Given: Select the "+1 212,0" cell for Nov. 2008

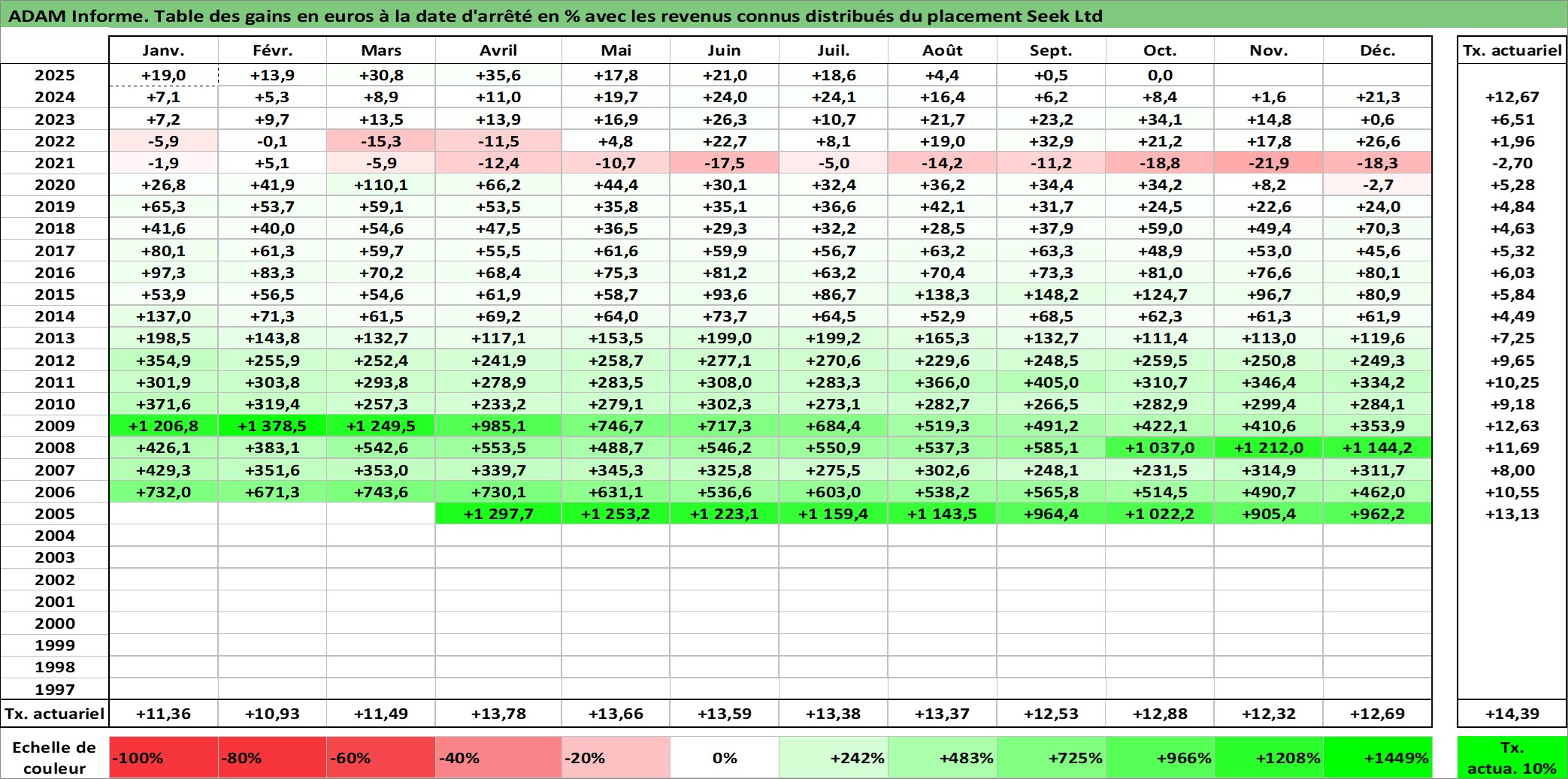Looking at the screenshot, I should 1269,448.
